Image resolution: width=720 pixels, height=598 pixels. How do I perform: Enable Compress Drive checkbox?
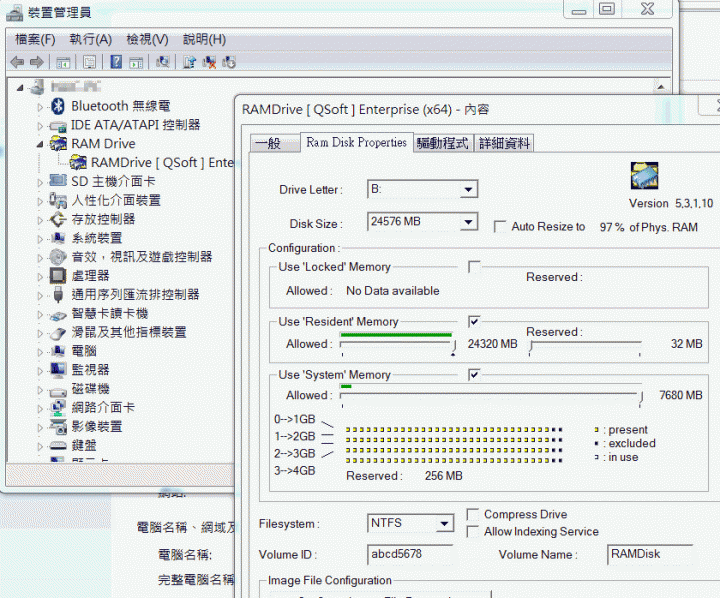(472, 514)
